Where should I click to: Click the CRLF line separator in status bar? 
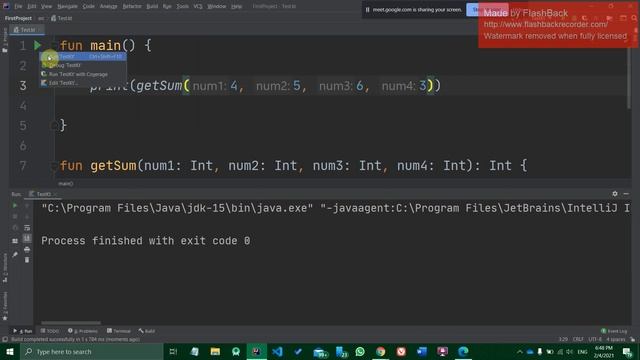click(x=578, y=340)
